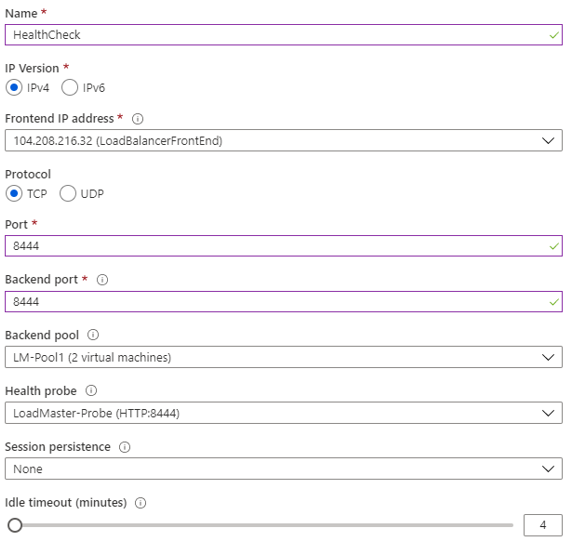This screenshot has height=539, width=571.
Task: Click the checkmark in the Port field
Action: pyautogui.click(x=554, y=247)
